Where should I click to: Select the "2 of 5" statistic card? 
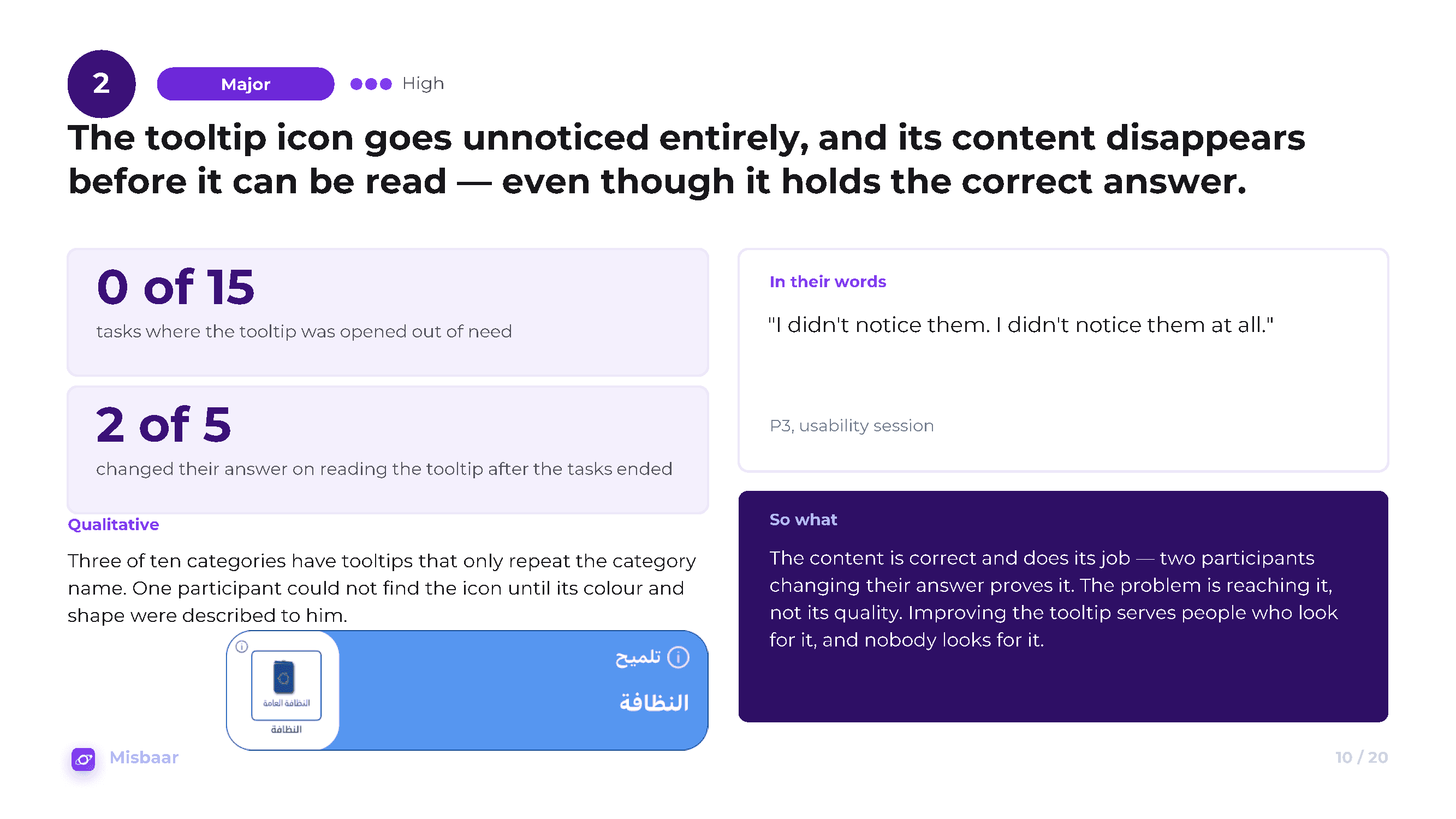tap(388, 450)
